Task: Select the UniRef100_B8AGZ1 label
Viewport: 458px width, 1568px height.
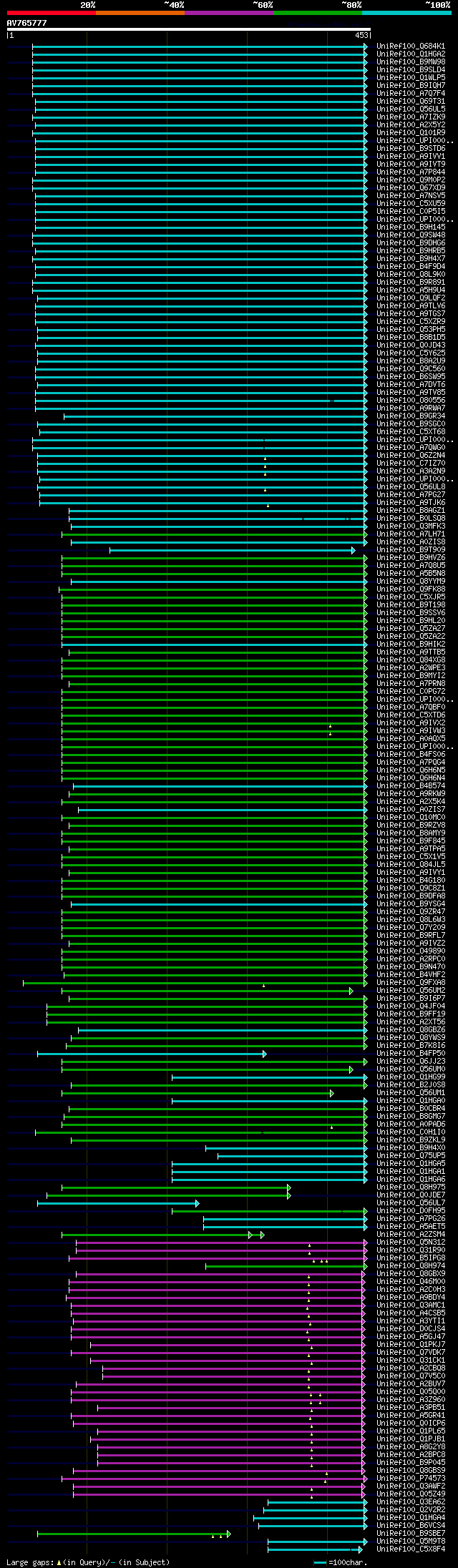Action: pos(411,510)
